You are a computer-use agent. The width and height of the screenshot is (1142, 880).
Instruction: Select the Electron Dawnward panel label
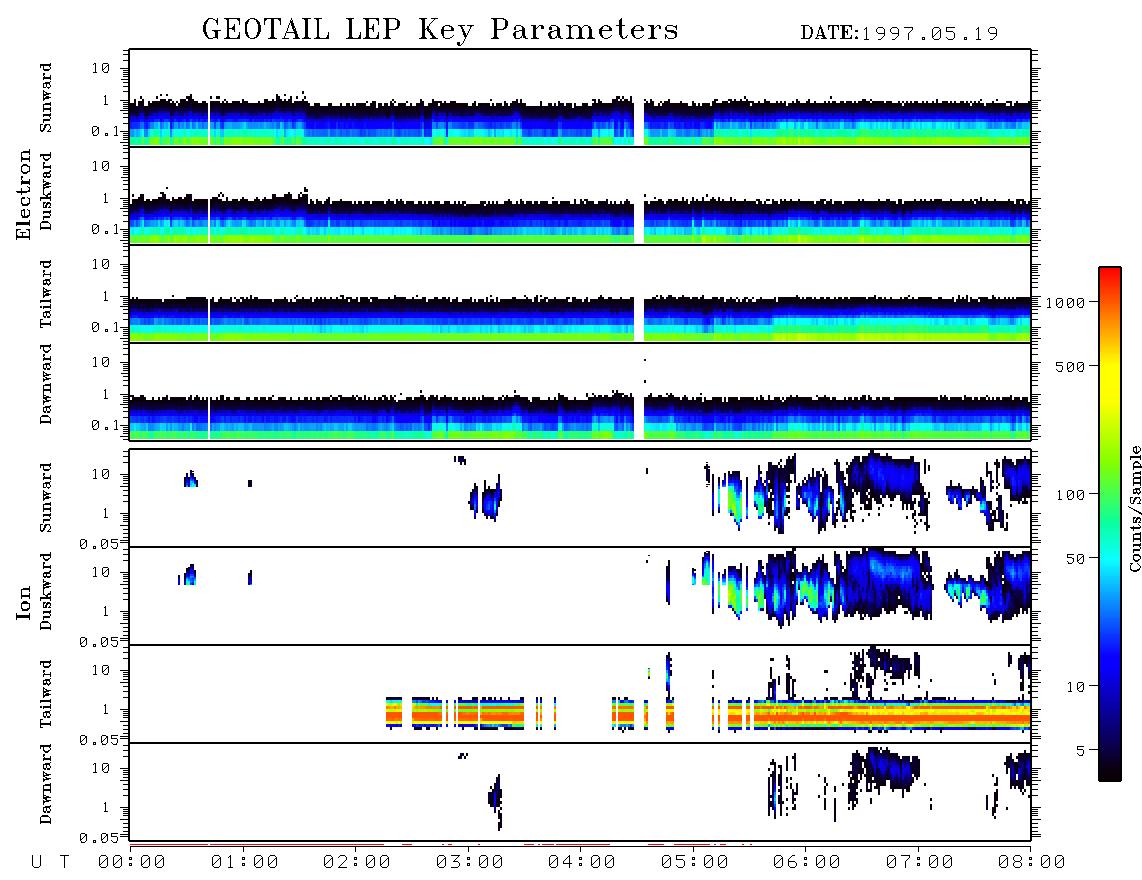46,385
